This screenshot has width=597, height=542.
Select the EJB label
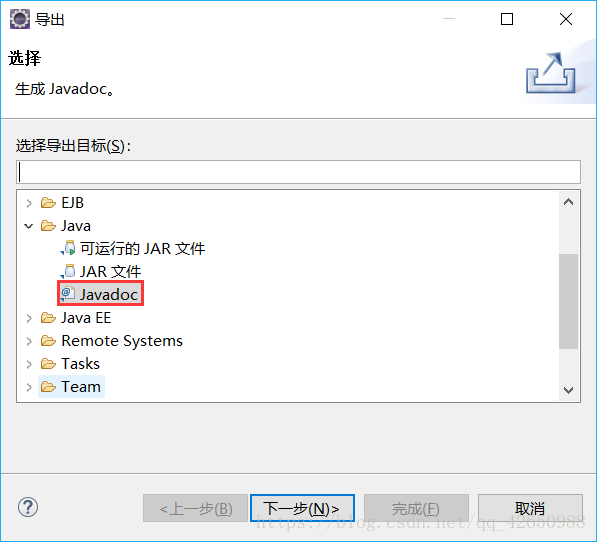click(72, 203)
